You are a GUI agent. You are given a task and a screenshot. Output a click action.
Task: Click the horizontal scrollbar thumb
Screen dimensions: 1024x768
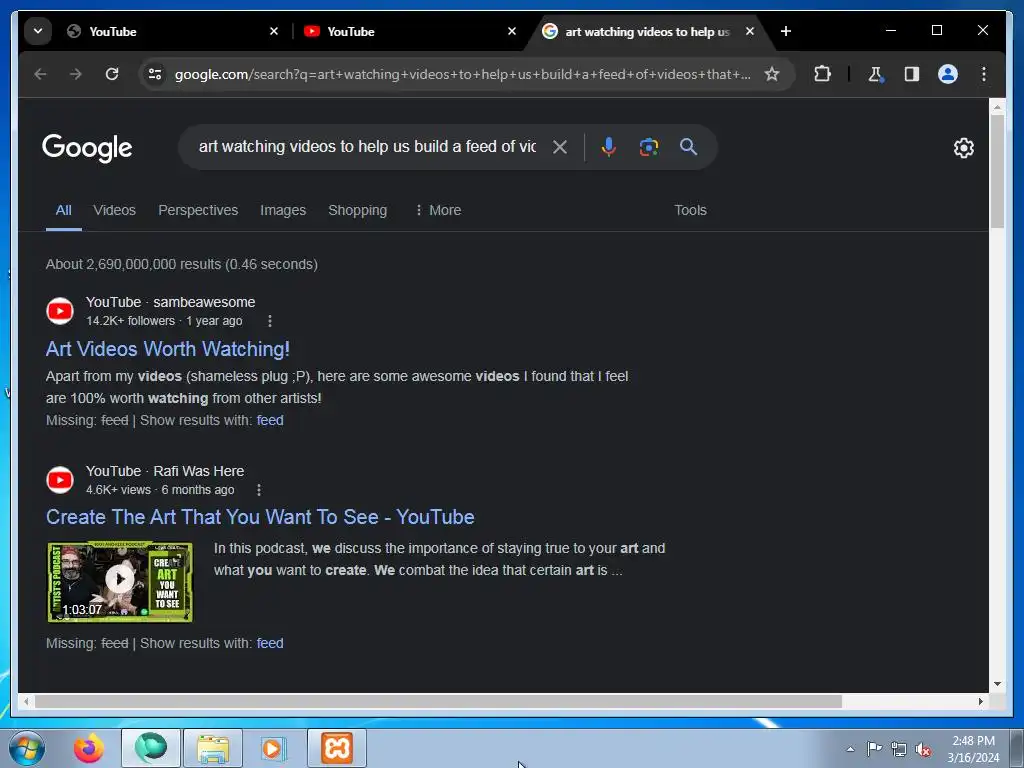coord(438,701)
